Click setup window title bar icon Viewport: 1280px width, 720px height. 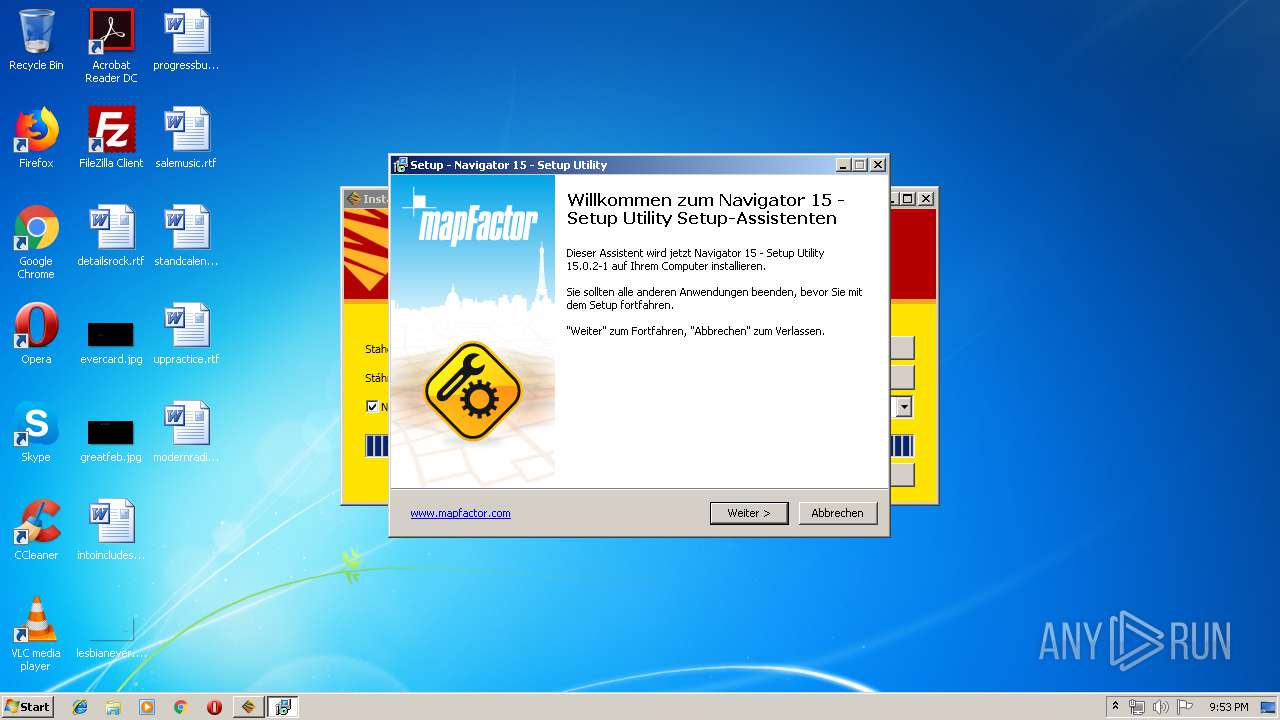[x=400, y=165]
